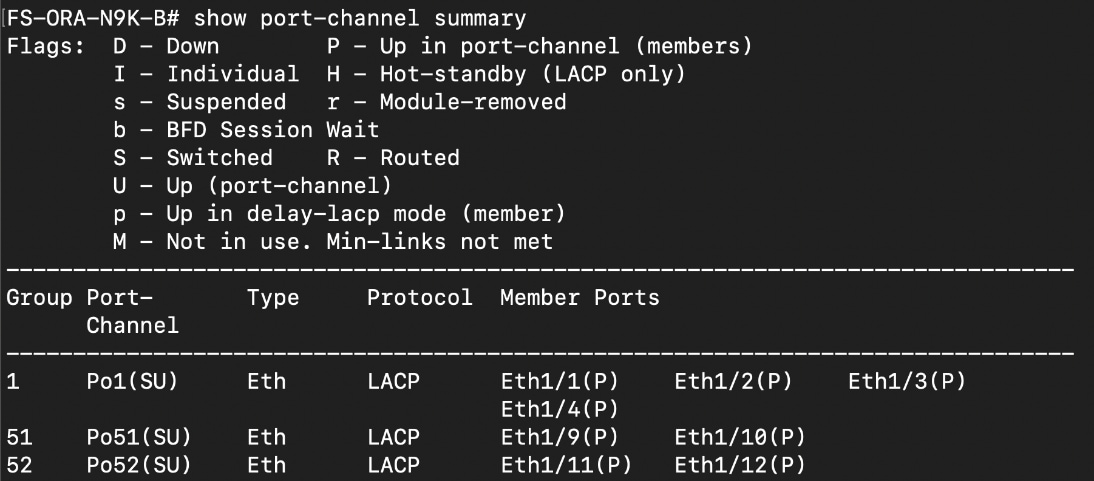The height and width of the screenshot is (481, 1094).
Task: Click member port Eth1/2(P)
Action: [733, 381]
